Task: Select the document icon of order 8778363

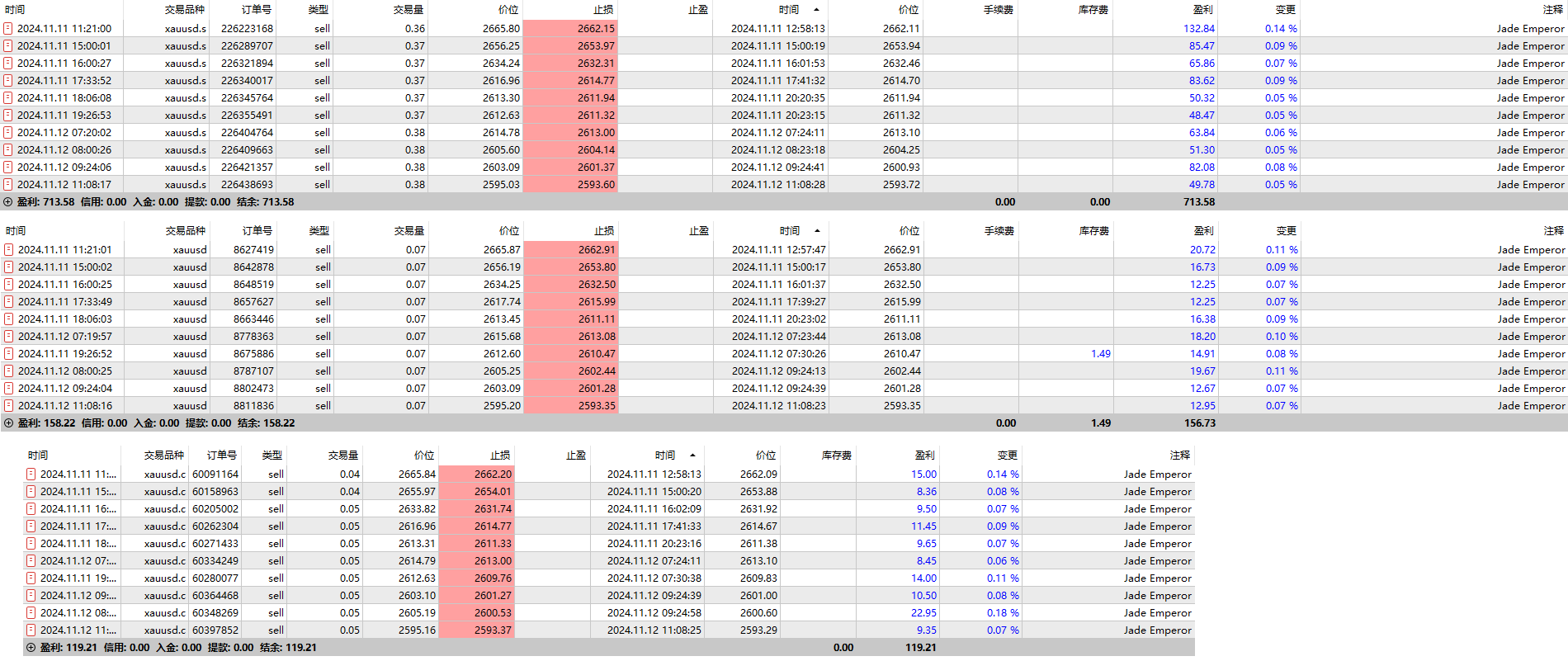Action: click(9, 336)
